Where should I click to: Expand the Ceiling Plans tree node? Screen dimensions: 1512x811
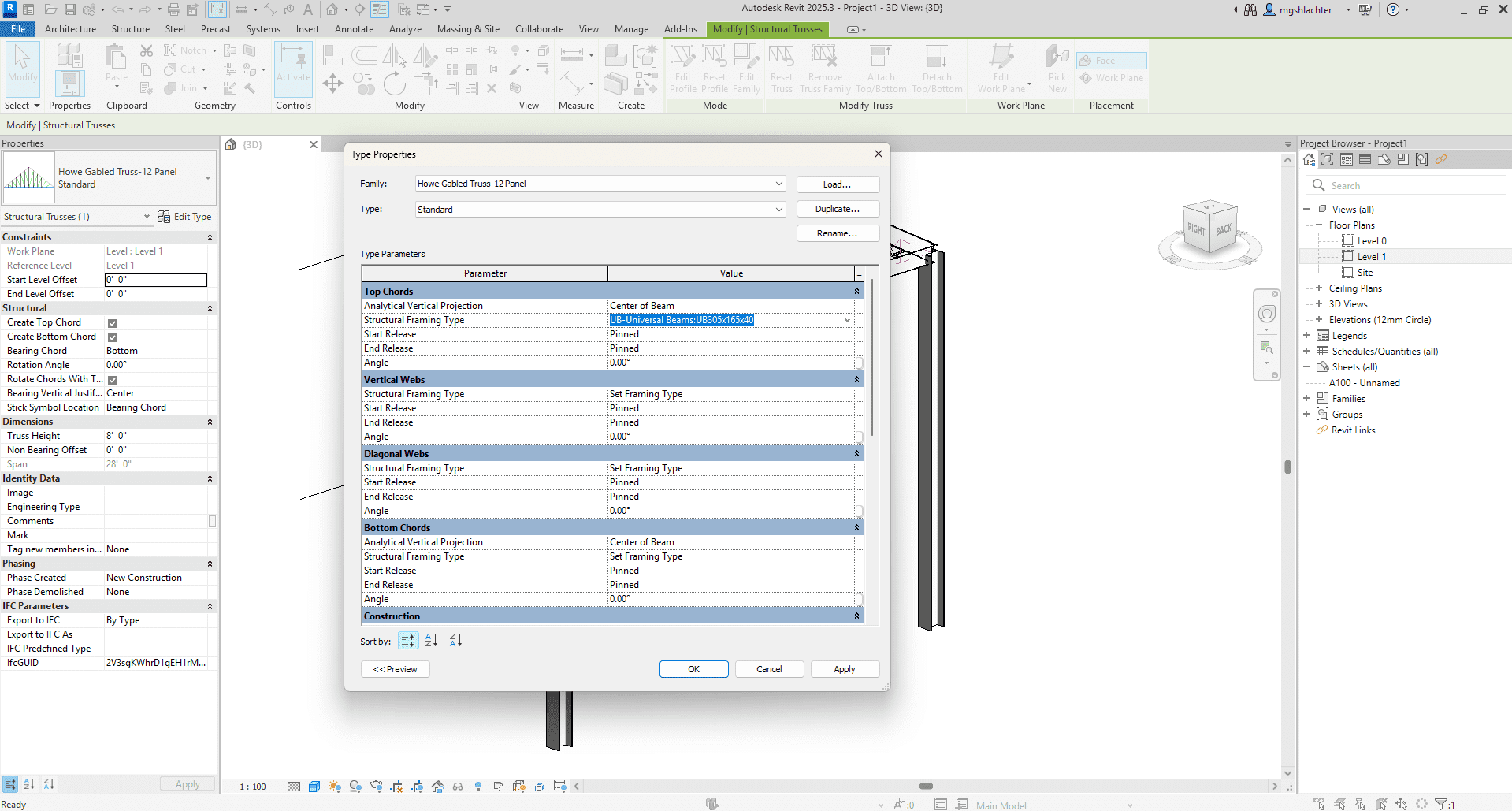pyautogui.click(x=1318, y=288)
